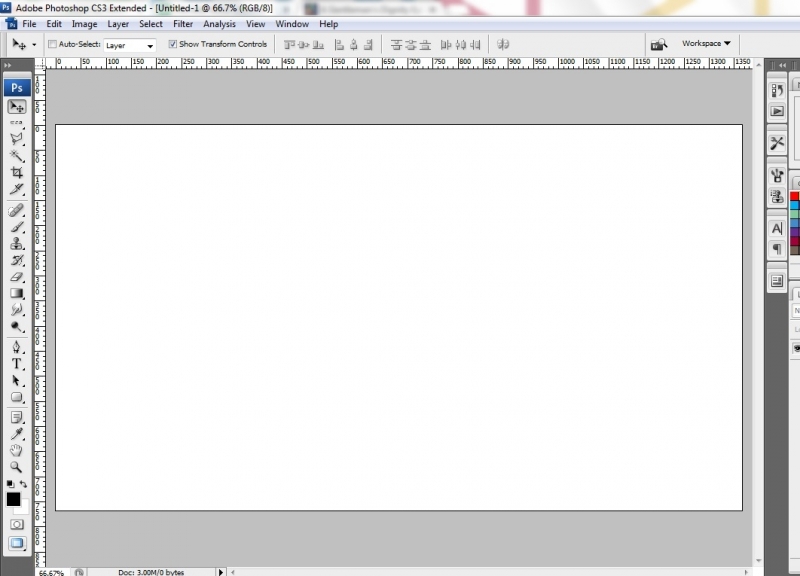The width and height of the screenshot is (800, 576).
Task: Select the Horizontal Type tool
Action: [x=17, y=364]
